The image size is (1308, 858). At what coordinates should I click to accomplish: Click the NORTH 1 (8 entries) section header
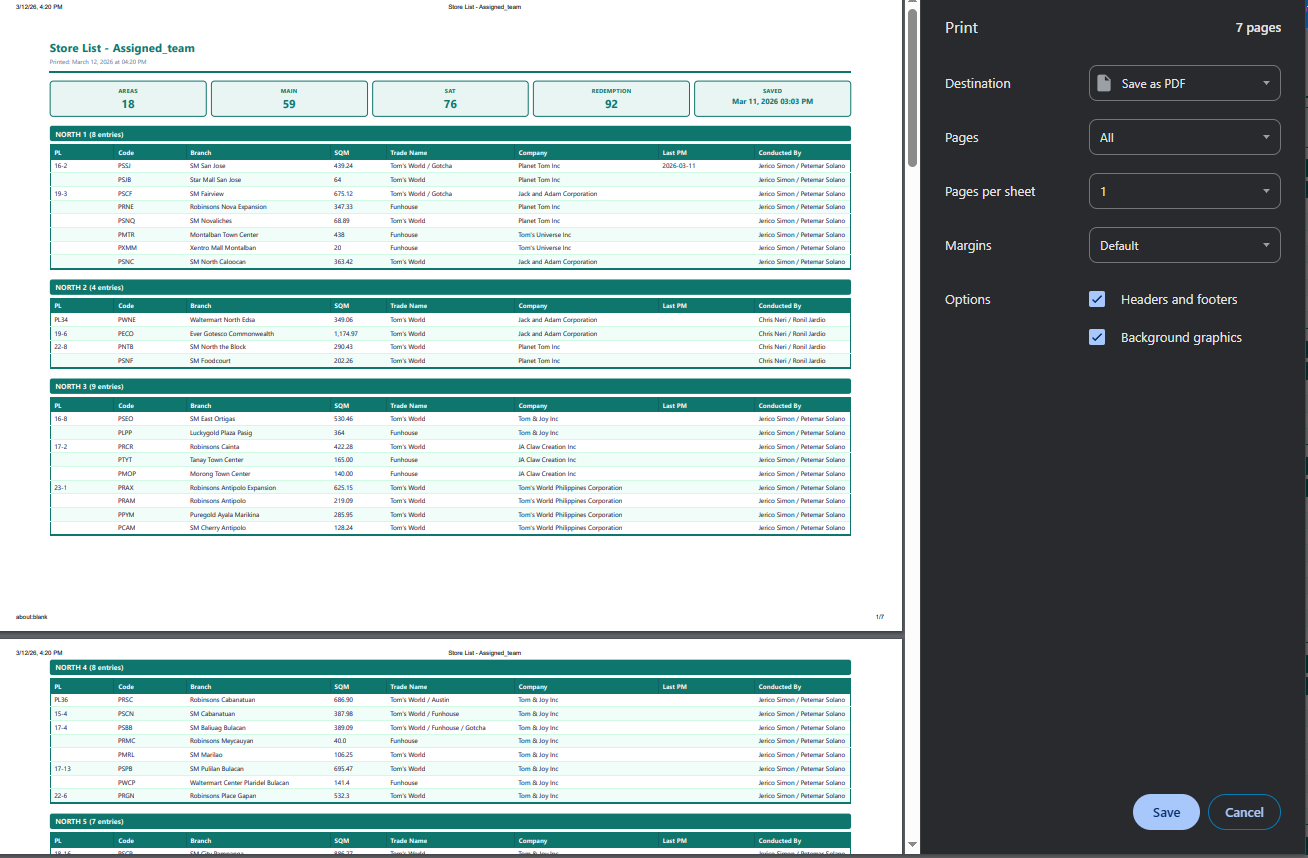tap(450, 134)
